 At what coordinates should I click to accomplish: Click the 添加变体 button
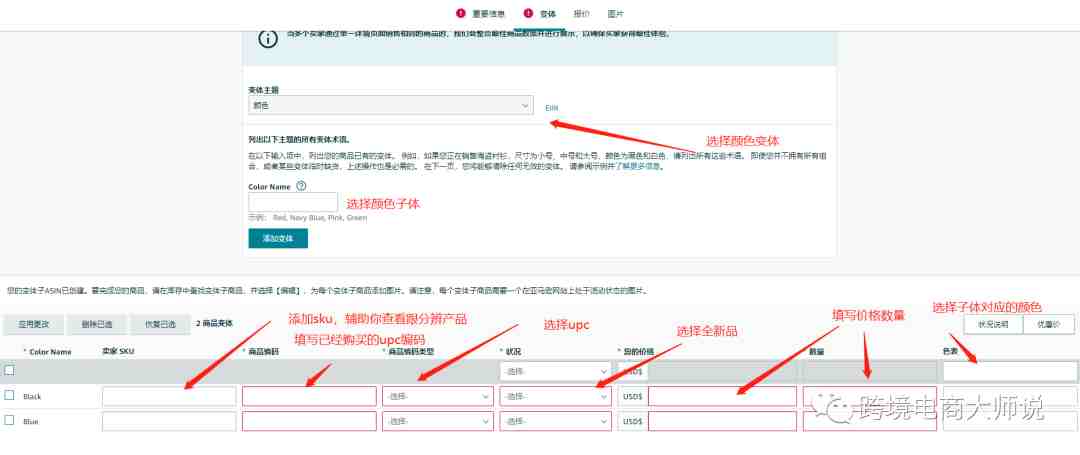(278, 238)
